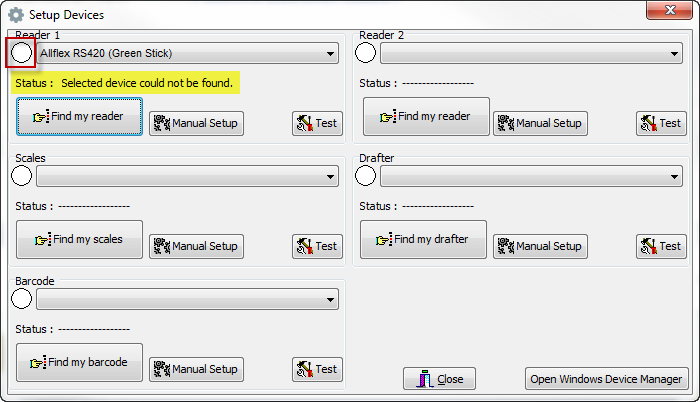Viewport: 700px width, 402px height.
Task: Select the Scales indicator circle
Action: [21, 176]
